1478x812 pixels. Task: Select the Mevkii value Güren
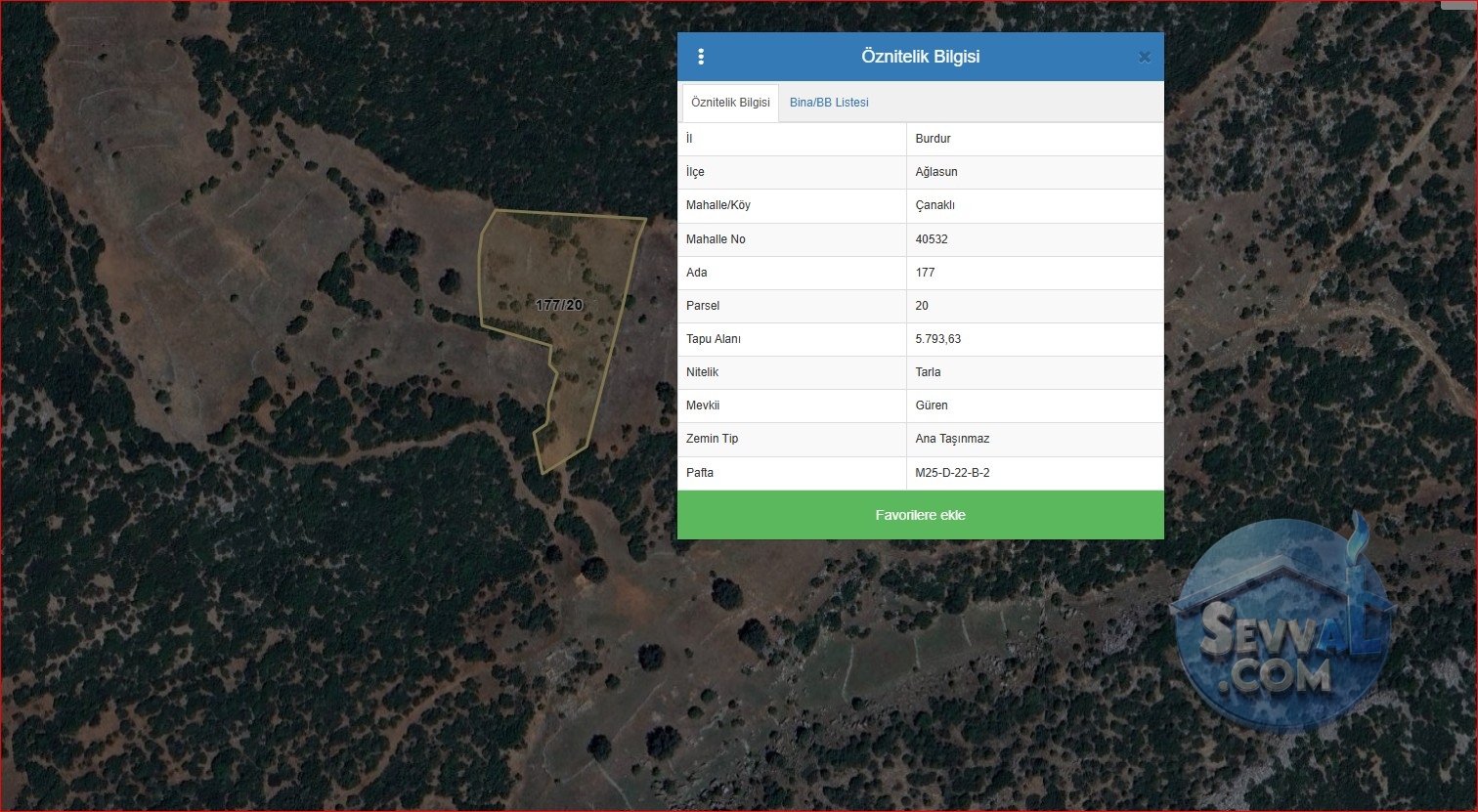click(x=932, y=406)
